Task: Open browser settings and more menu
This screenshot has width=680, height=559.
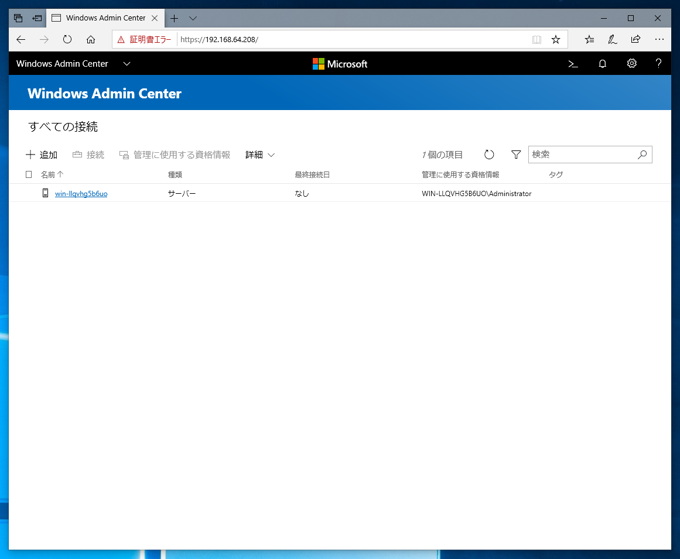Action: [659, 40]
